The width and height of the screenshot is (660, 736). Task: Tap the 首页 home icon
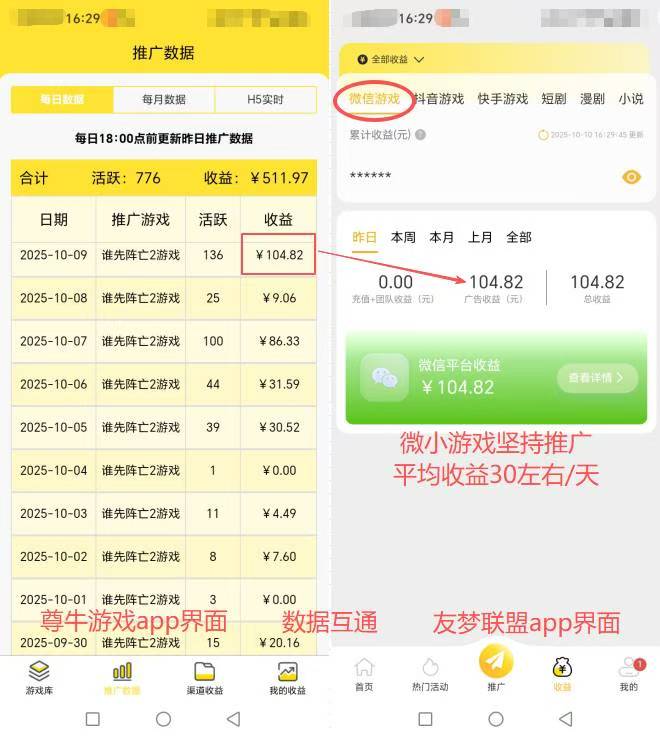(x=364, y=667)
